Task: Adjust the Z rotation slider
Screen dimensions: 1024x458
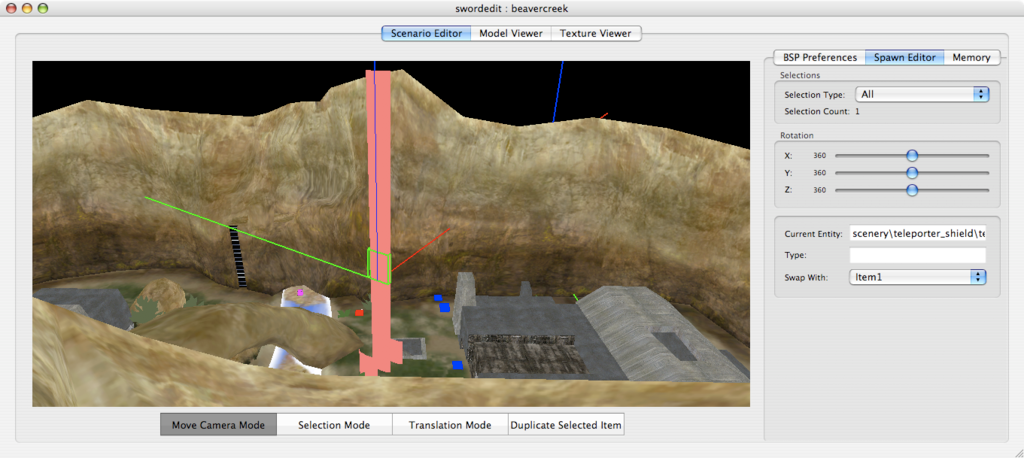Action: [x=912, y=190]
